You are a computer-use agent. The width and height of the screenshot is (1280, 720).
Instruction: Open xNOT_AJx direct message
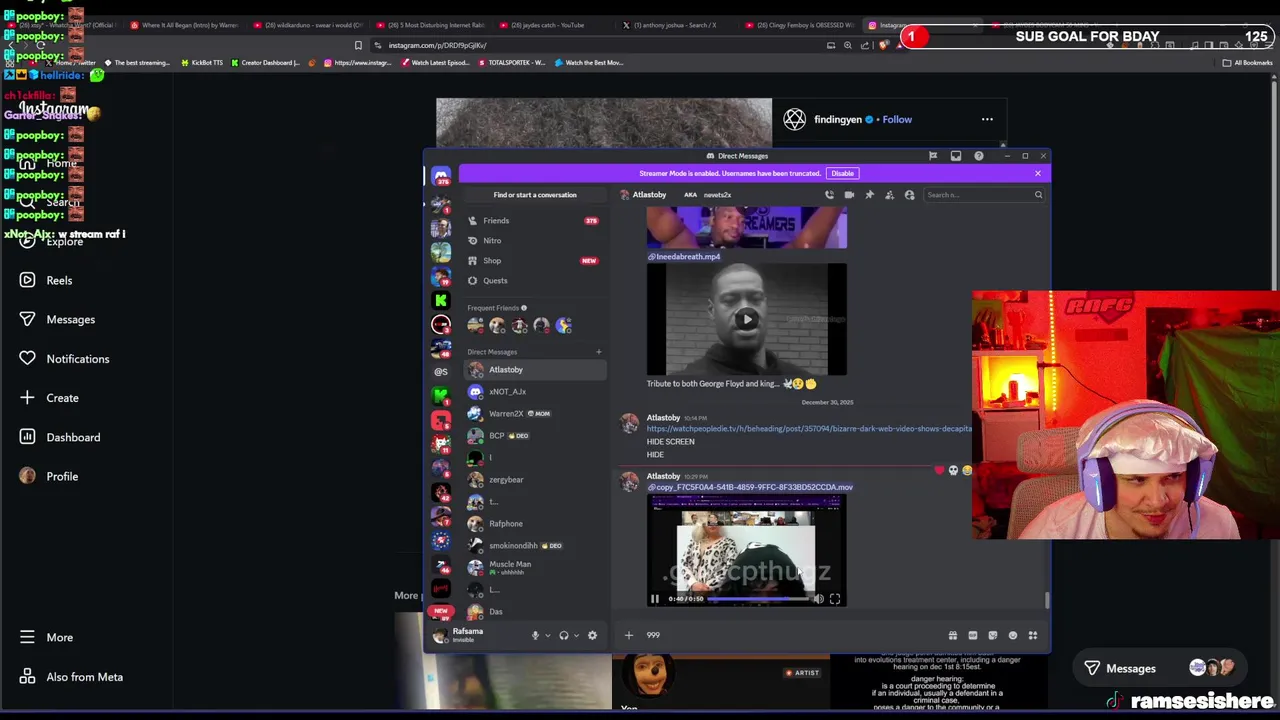(534, 392)
